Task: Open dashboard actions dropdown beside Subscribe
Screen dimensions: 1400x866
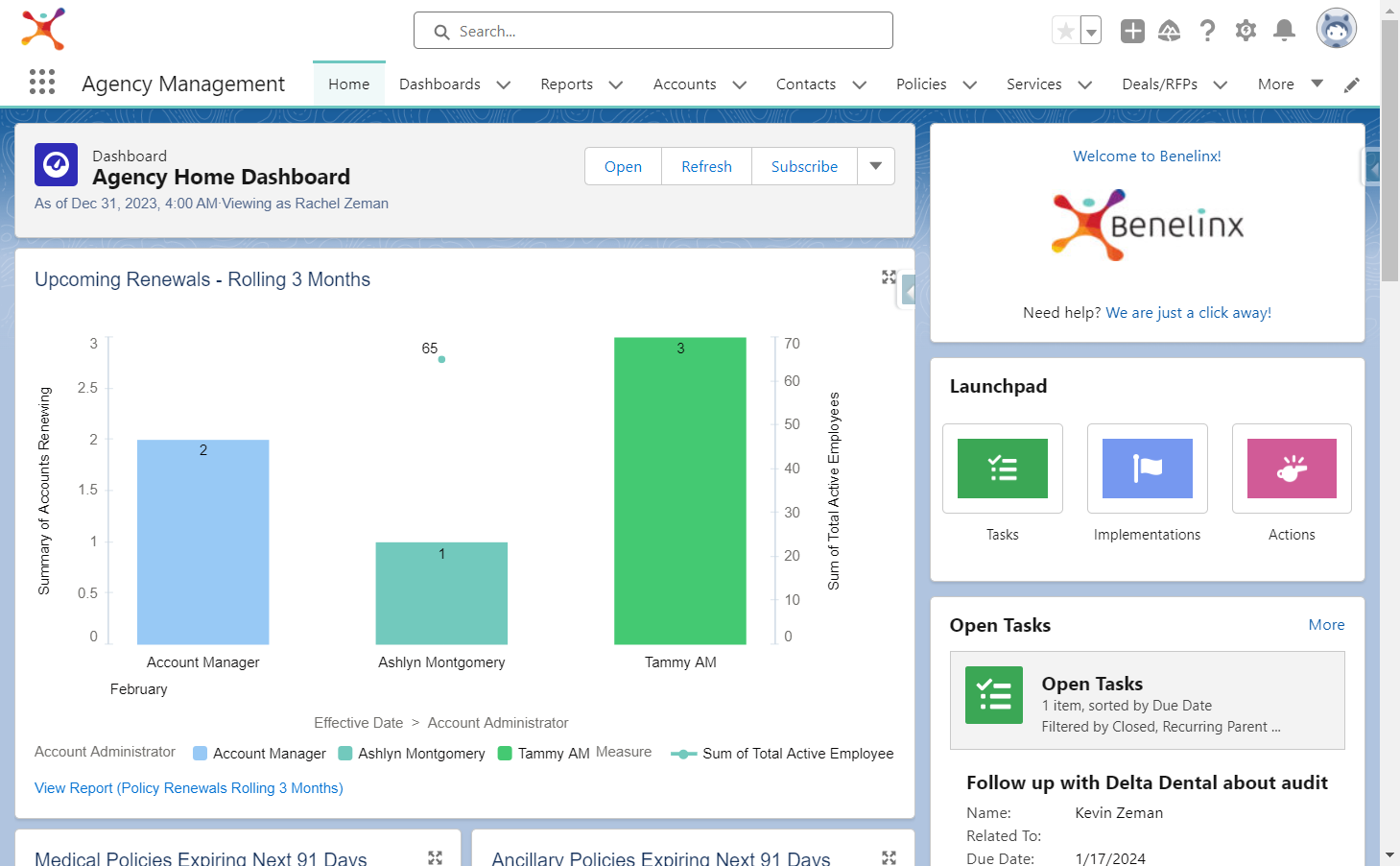Action: [x=876, y=166]
